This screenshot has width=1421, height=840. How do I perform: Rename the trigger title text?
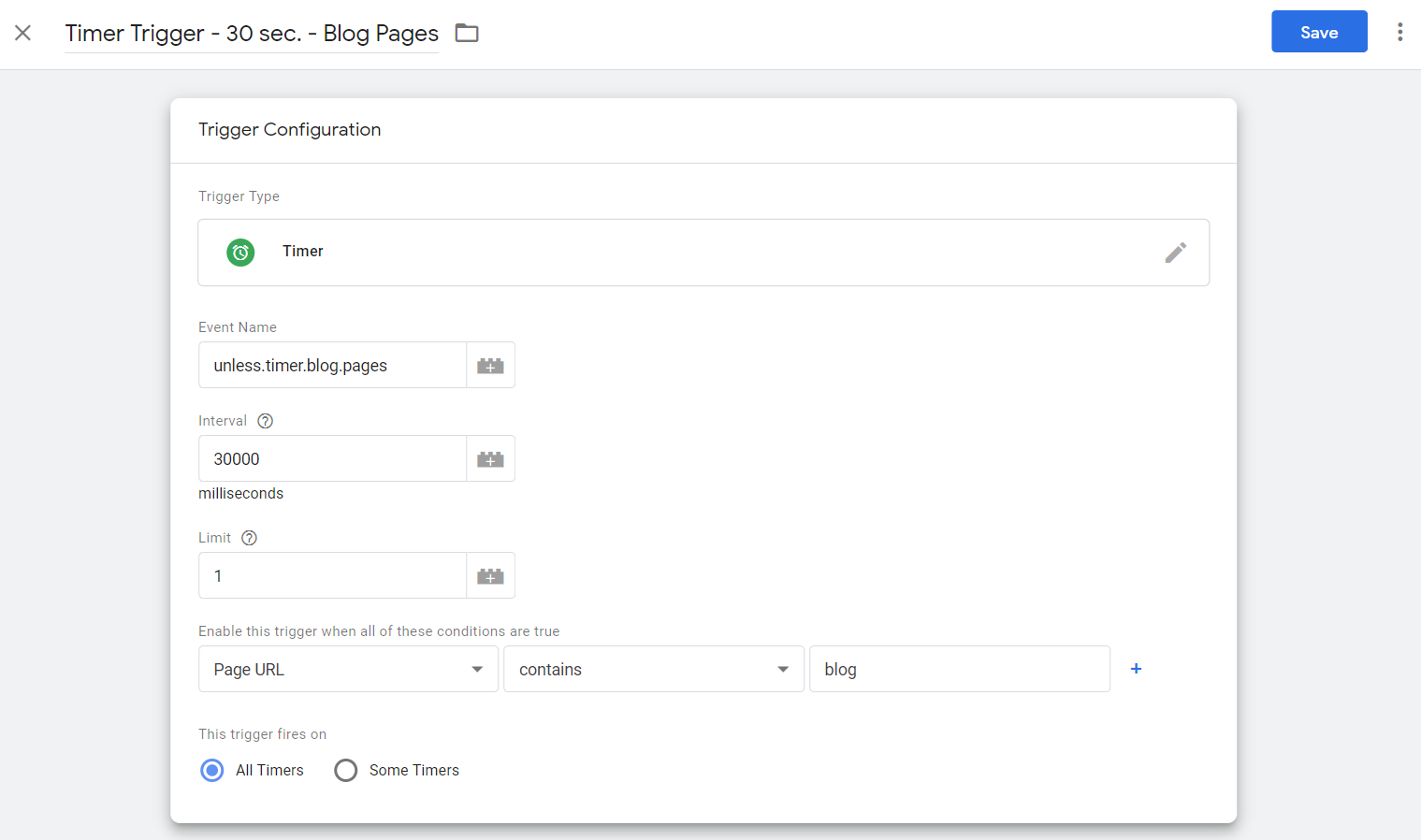pos(251,34)
